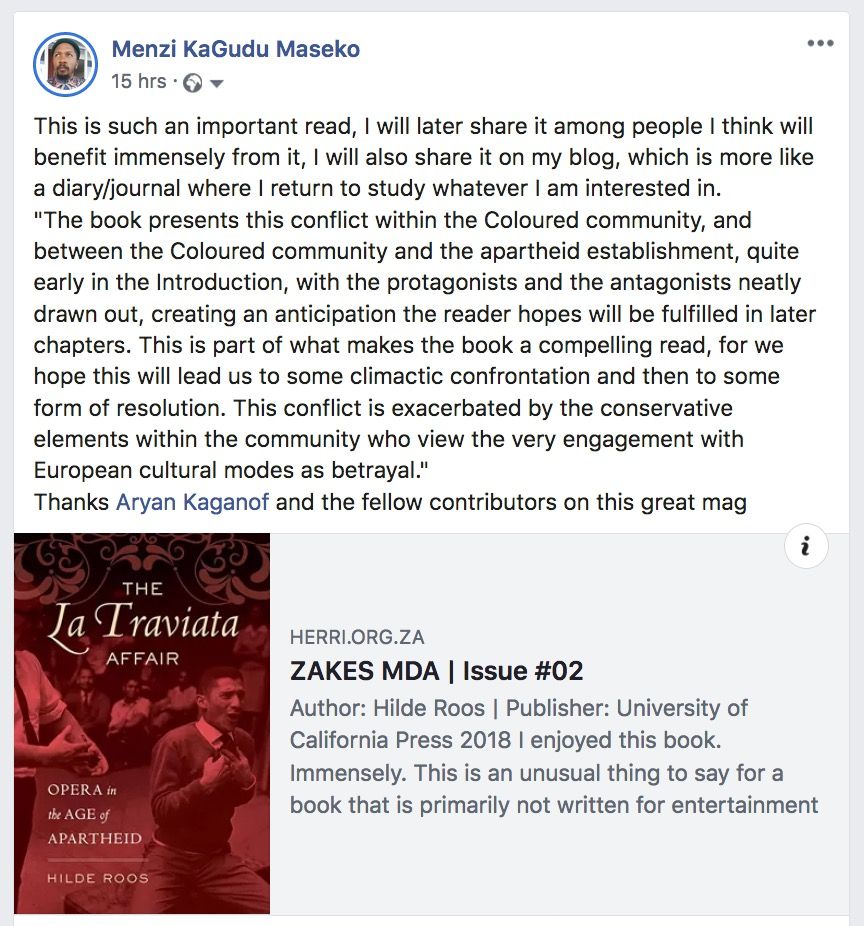Click the info icon on link preview
This screenshot has width=864, height=926.
pyautogui.click(x=806, y=547)
